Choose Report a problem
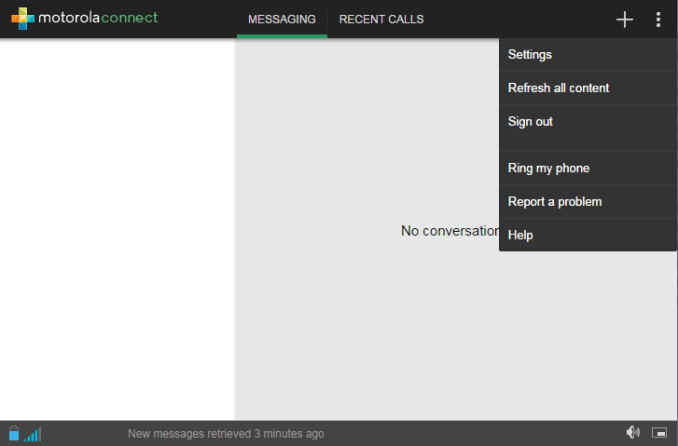678x446 pixels. point(588,202)
